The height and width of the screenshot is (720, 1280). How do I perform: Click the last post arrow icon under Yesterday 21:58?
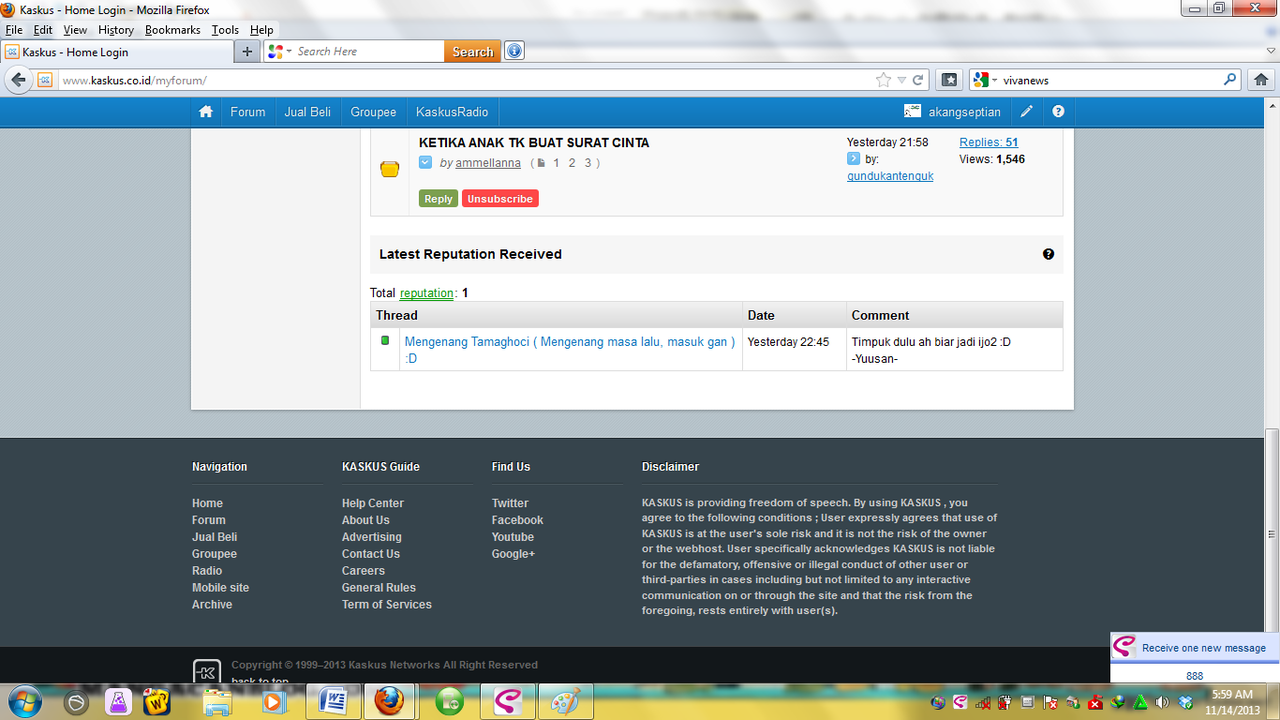[853, 158]
